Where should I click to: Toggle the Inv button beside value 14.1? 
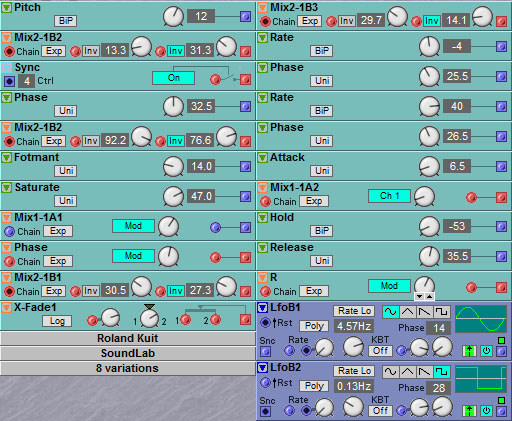431,21
